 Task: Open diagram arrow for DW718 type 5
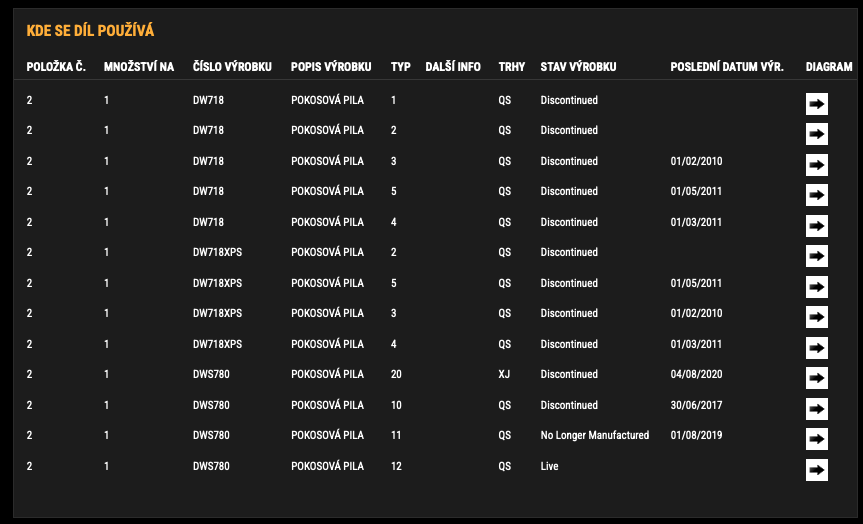[x=817, y=195]
